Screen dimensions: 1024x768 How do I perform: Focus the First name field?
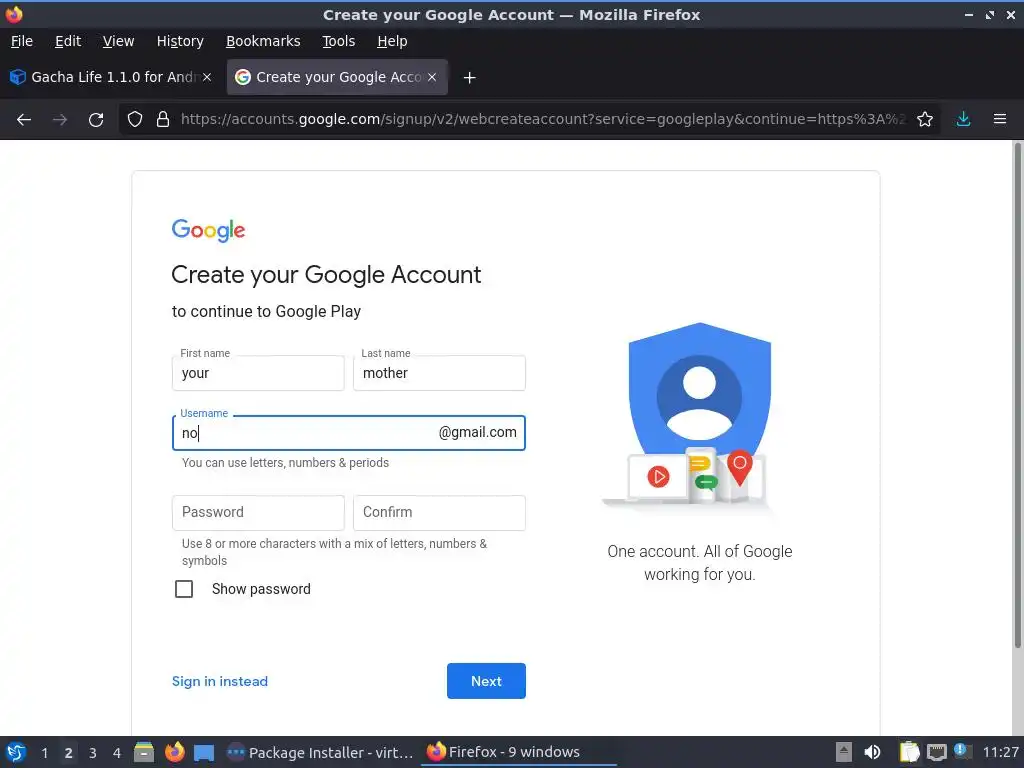click(258, 373)
